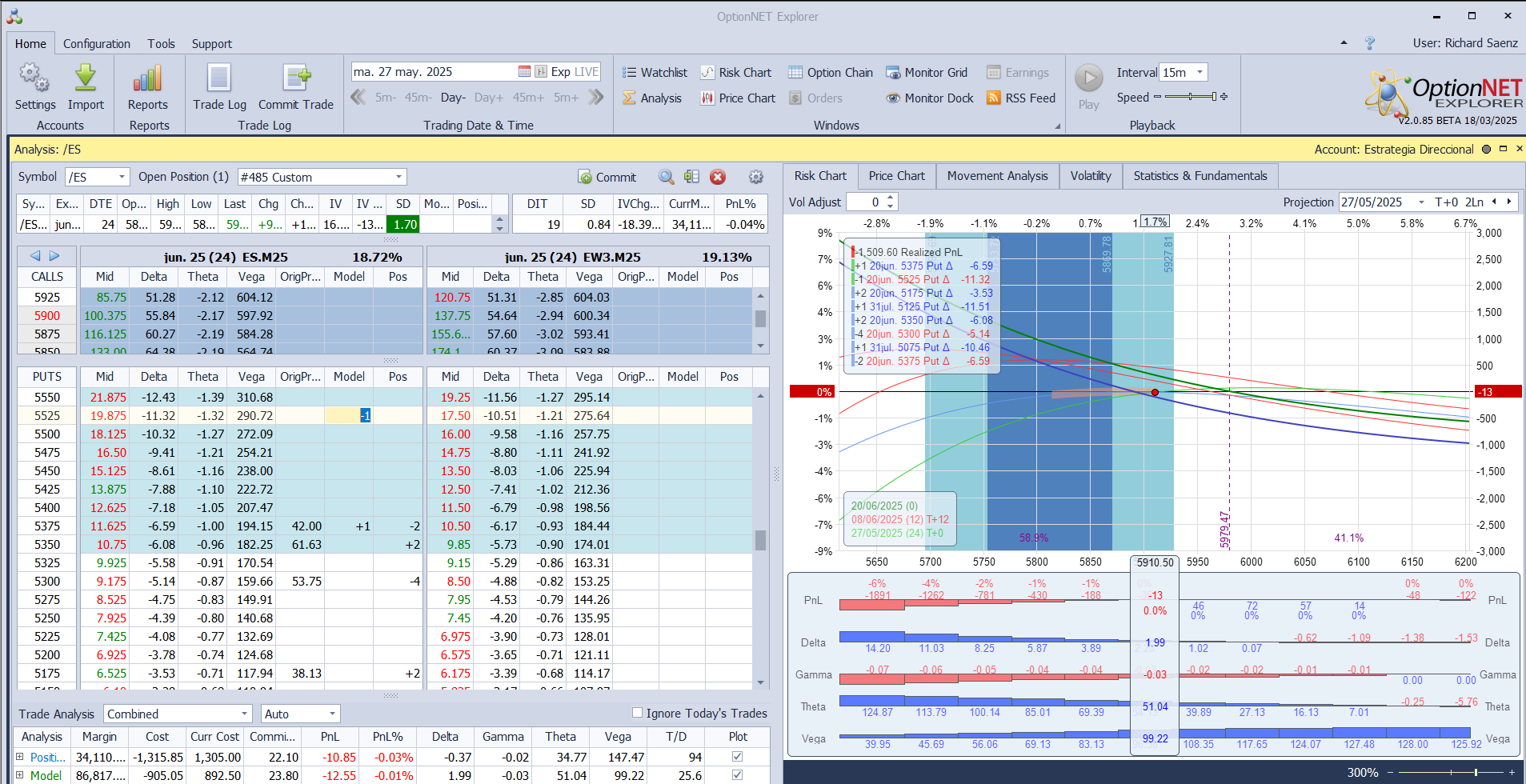Jump back with the left double-chevron
The image size is (1526, 784).
point(358,98)
